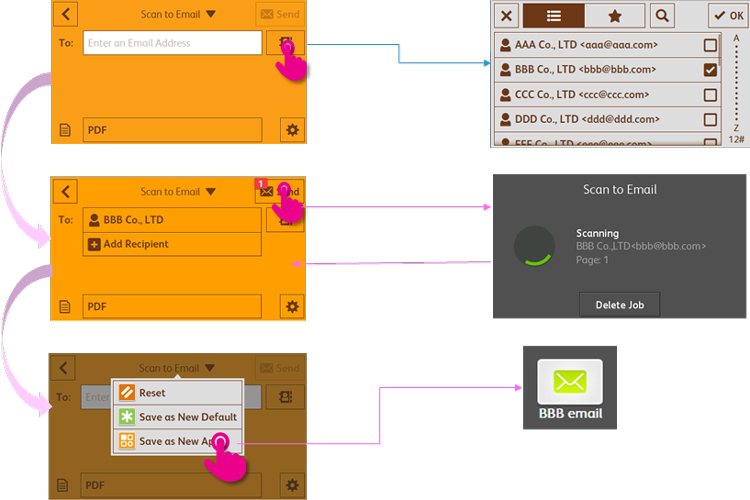750x500 pixels.
Task: Uncheck the BBB Co., LTD checkbox
Action: pos(710,70)
